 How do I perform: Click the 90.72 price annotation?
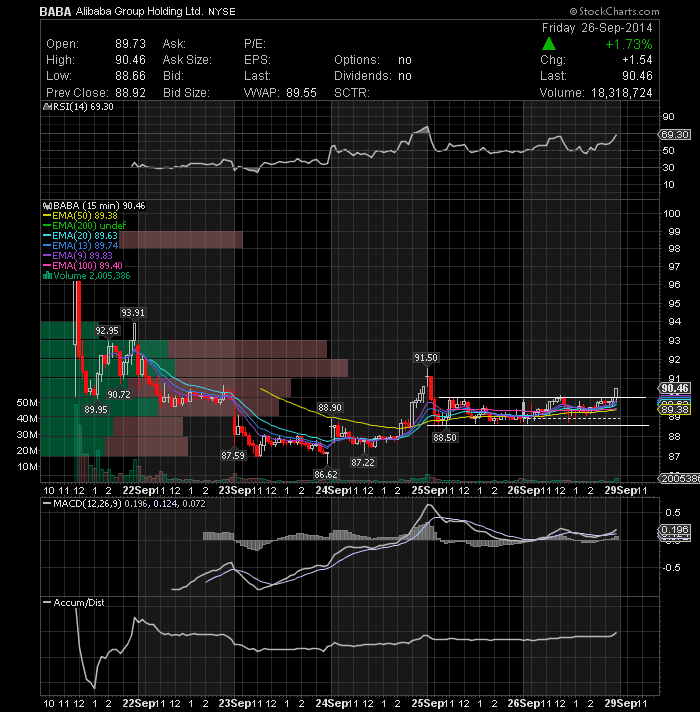pyautogui.click(x=119, y=394)
